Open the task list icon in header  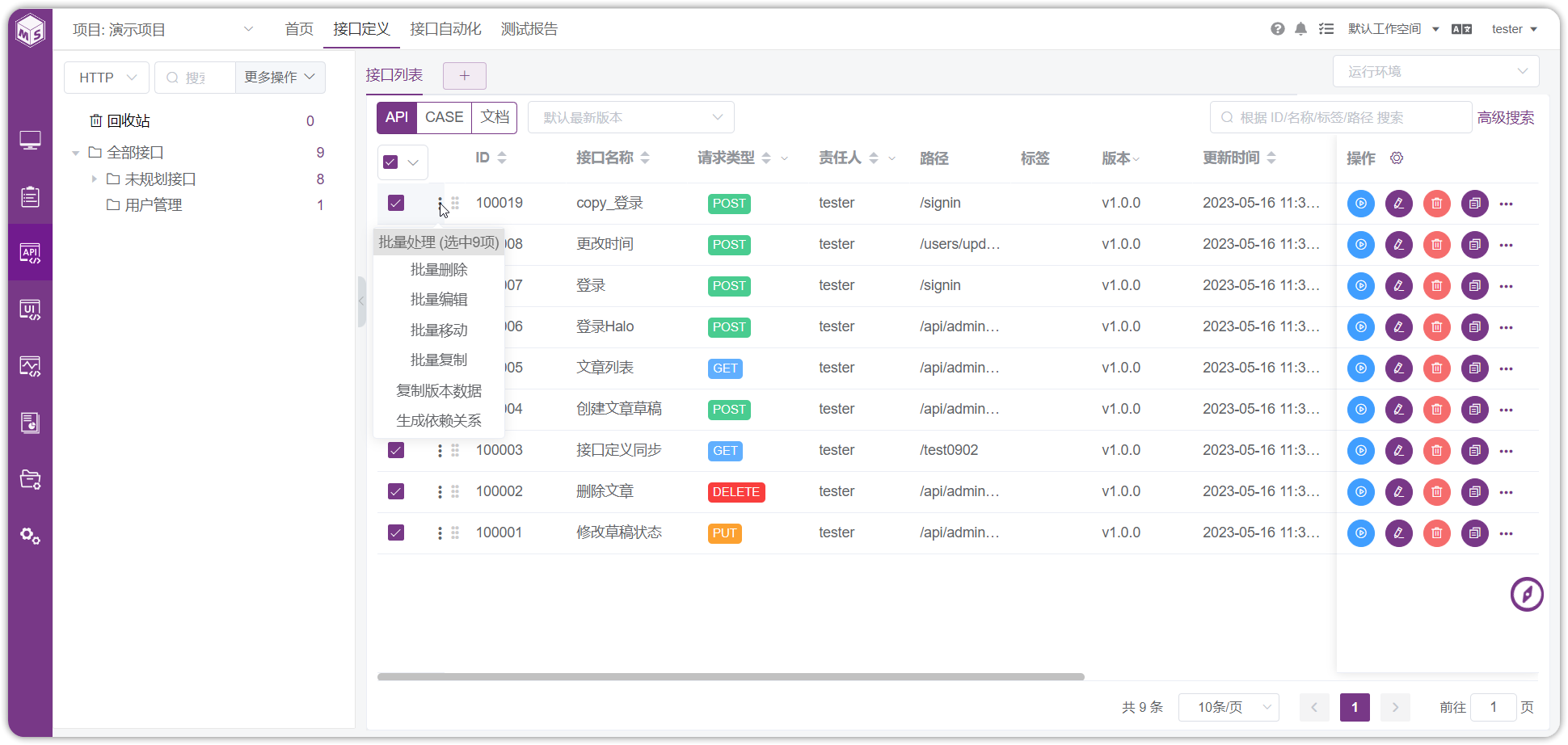coord(1326,29)
